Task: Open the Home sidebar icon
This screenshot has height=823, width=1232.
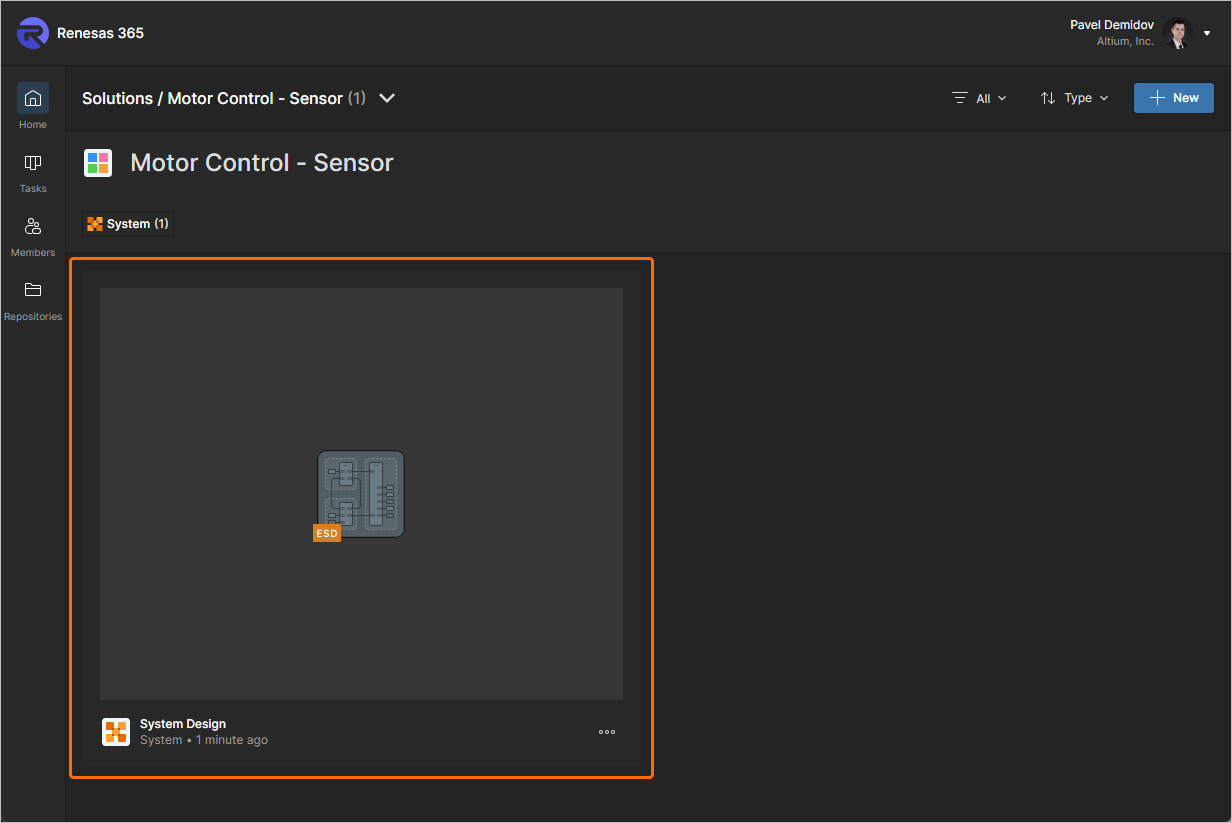Action: coord(33,99)
